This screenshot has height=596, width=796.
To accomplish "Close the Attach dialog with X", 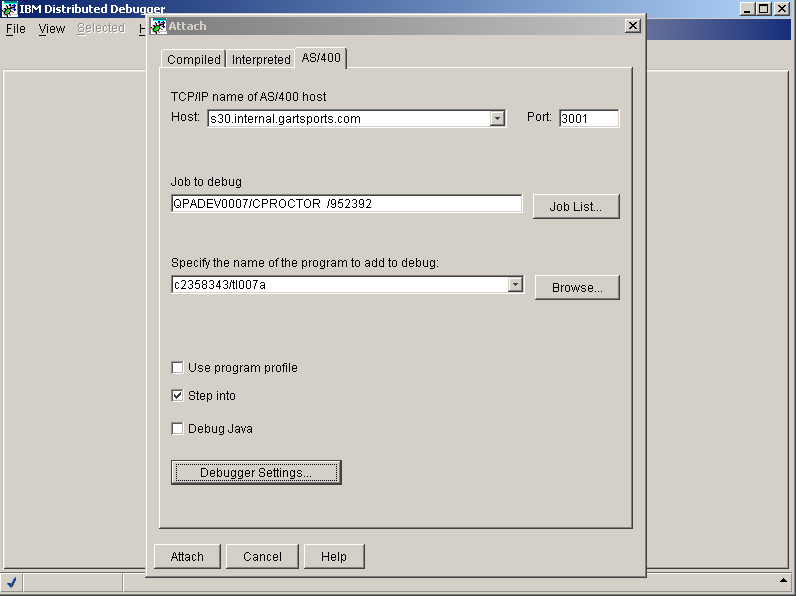I will click(x=633, y=25).
